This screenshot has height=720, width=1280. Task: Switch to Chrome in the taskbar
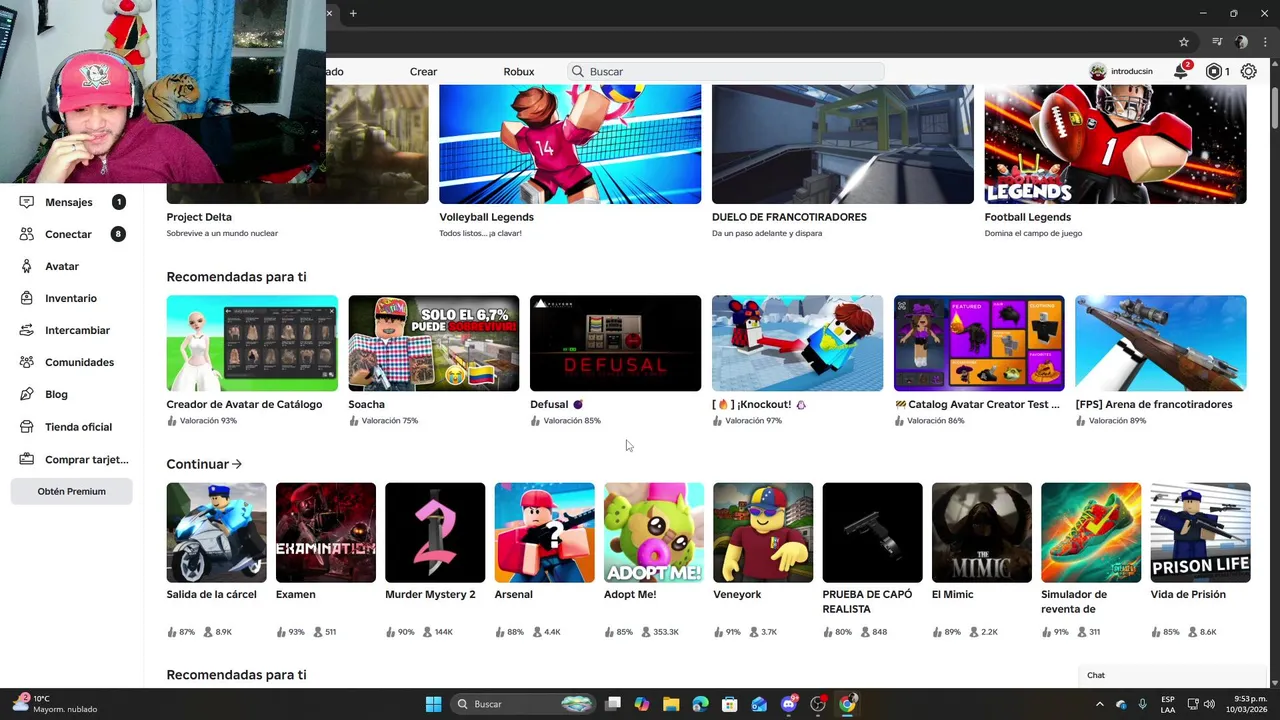click(x=848, y=704)
